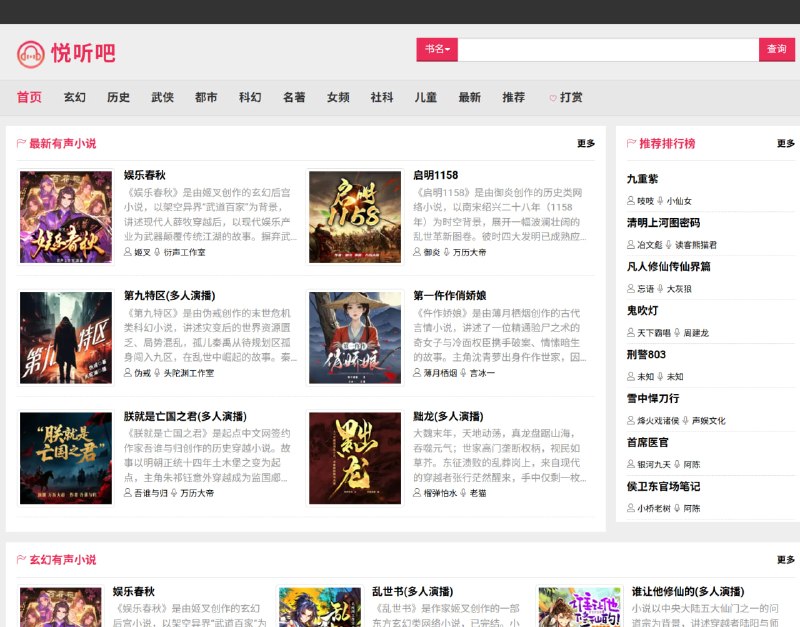Image resolution: width=800 pixels, height=627 pixels.
Task: Open 清明上河图密码 in the ranking list
Action: coord(663,223)
